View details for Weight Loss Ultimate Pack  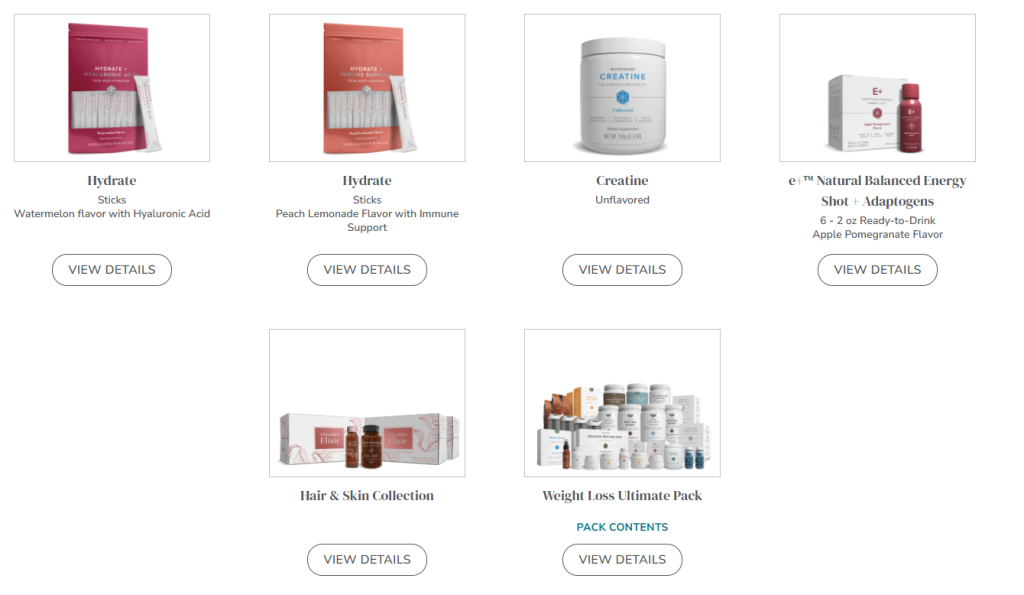[622, 560]
